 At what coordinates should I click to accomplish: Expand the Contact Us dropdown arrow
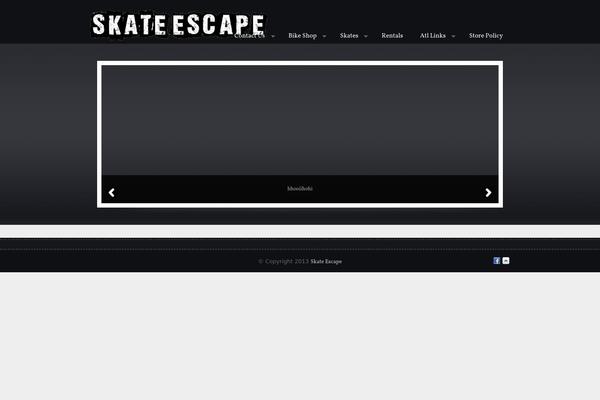click(273, 36)
